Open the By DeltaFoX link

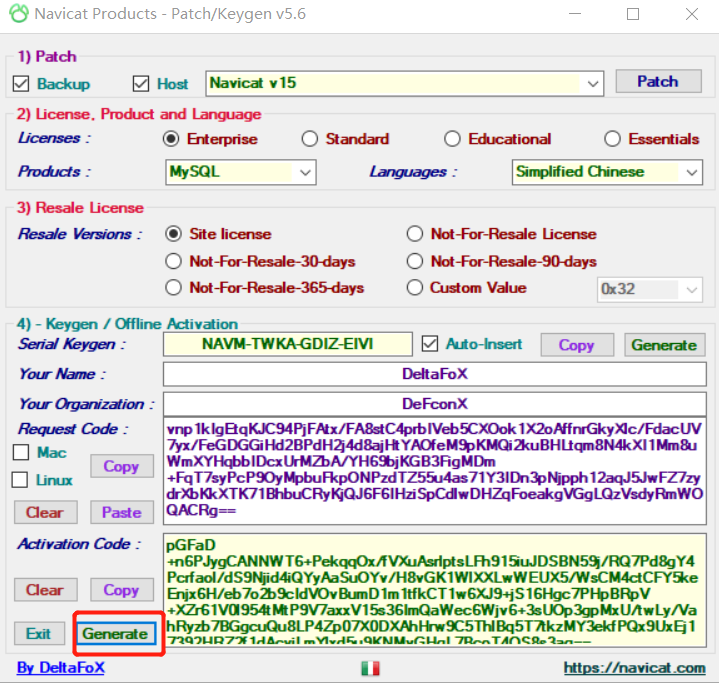coord(61,667)
